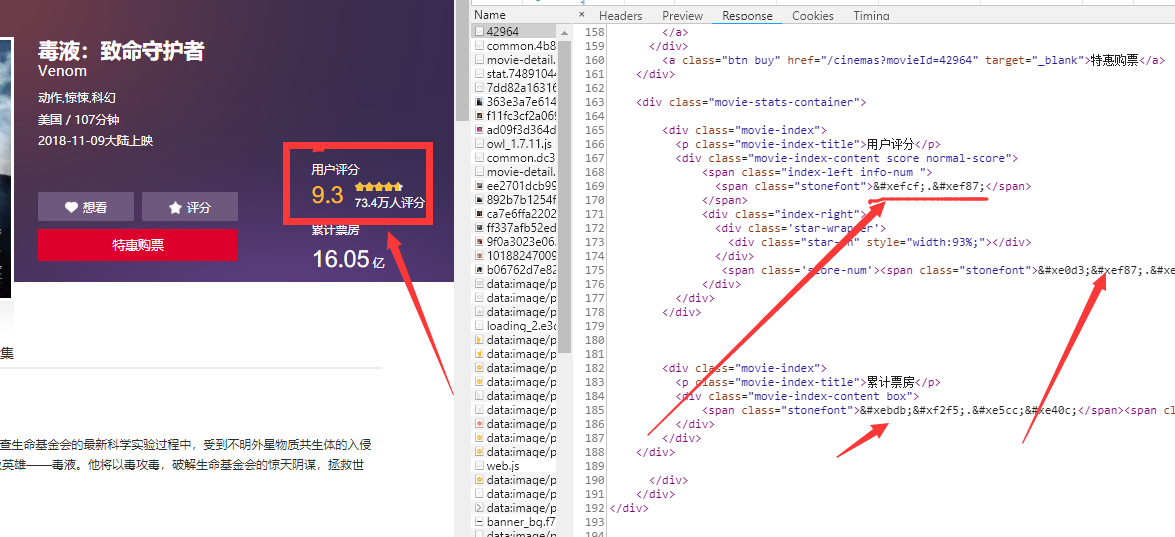The width and height of the screenshot is (1175, 537).
Task: Click the movie title 毒液：致命守护者
Action: [121, 51]
